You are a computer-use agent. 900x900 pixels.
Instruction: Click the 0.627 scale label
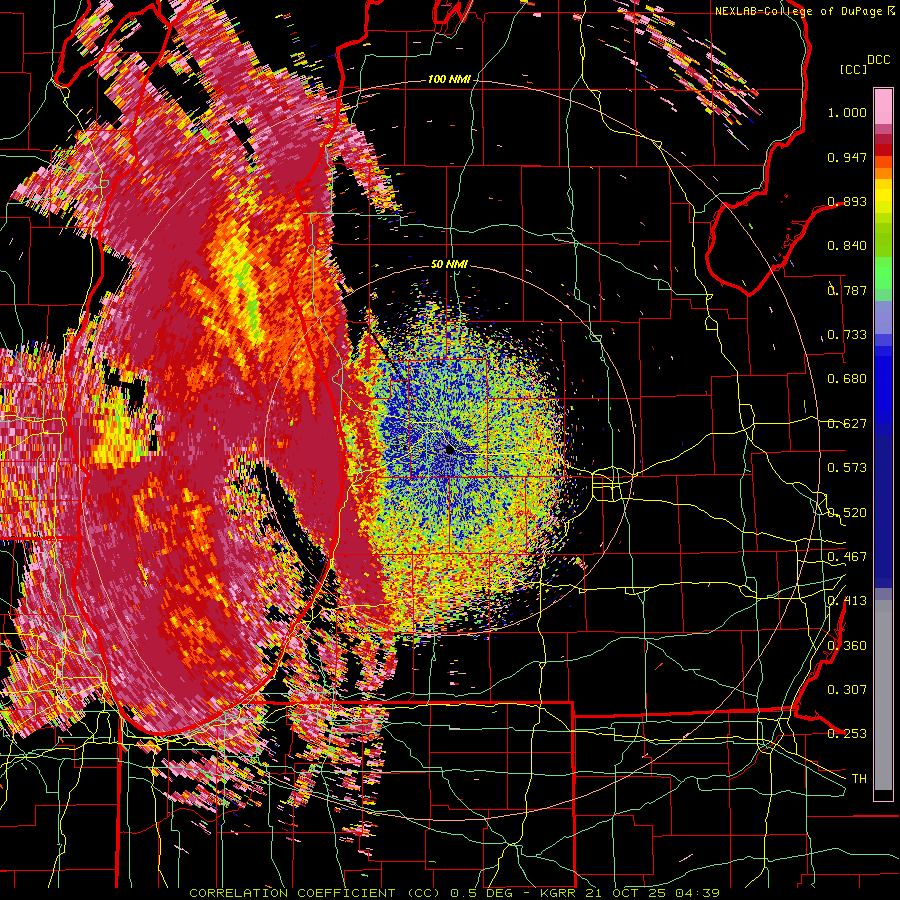pyautogui.click(x=847, y=424)
